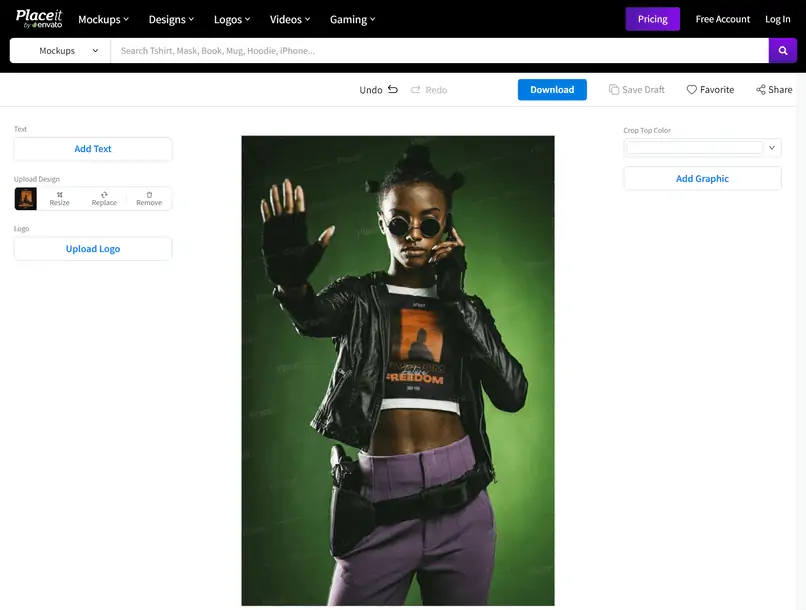The image size is (806, 610).
Task: Expand the Designs navigation menu
Action: [171, 20]
